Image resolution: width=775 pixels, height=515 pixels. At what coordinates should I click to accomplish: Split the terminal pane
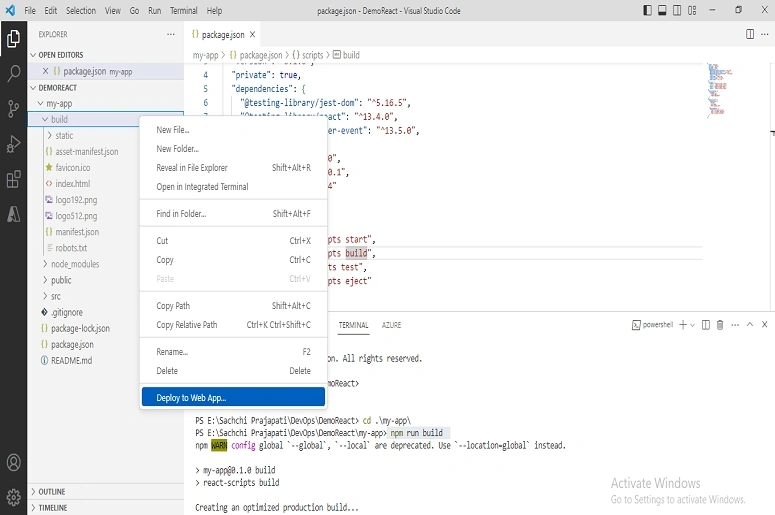point(706,325)
